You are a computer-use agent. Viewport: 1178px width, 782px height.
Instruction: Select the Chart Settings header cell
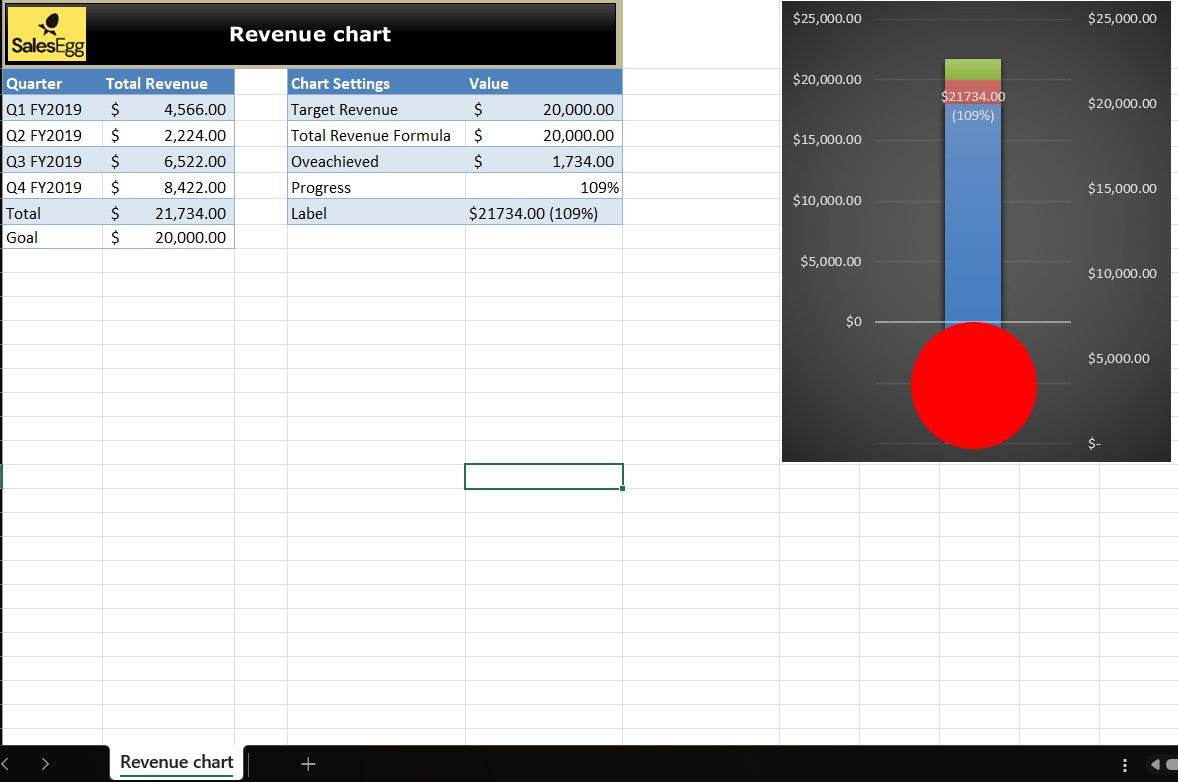(x=375, y=84)
